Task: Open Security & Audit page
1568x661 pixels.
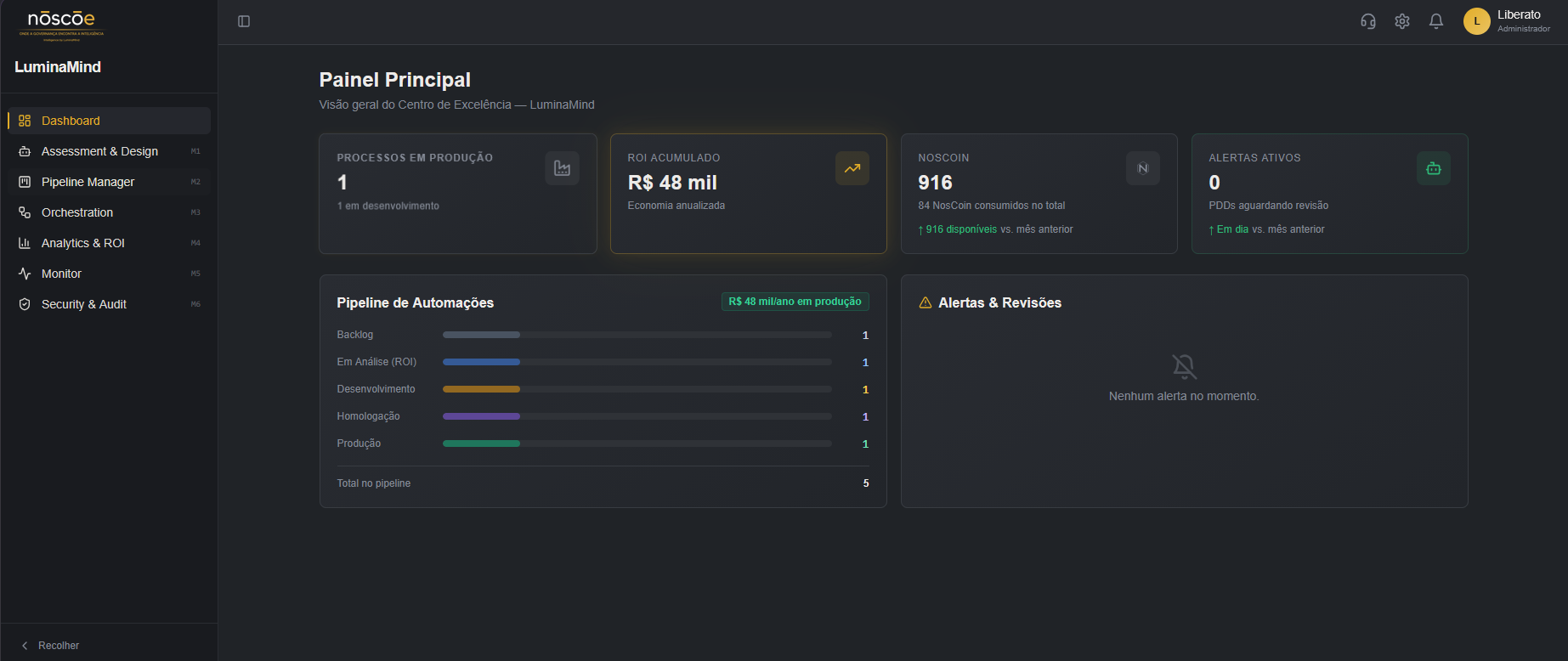Action: [109, 304]
